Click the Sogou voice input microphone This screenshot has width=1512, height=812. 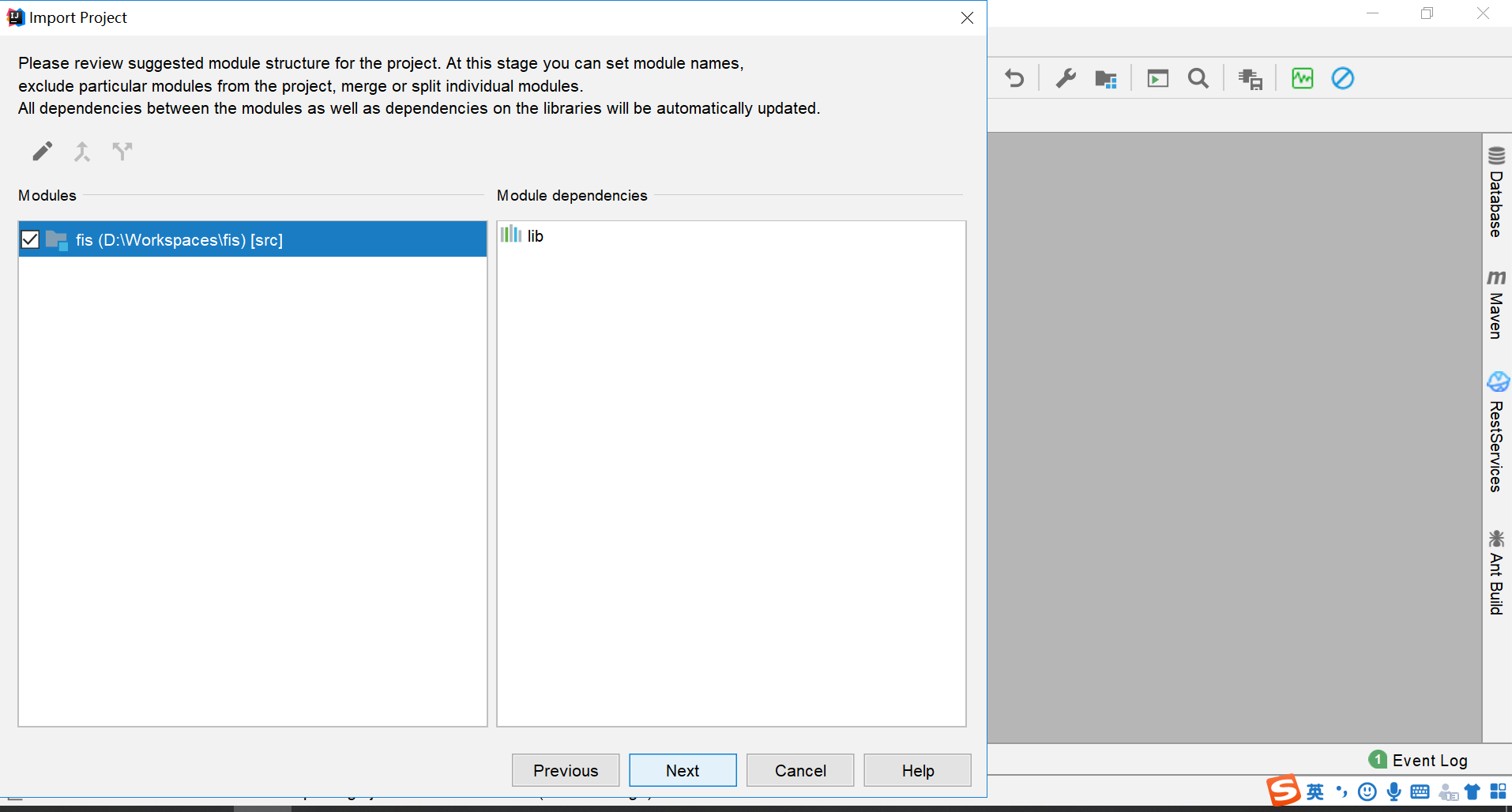[1394, 791]
